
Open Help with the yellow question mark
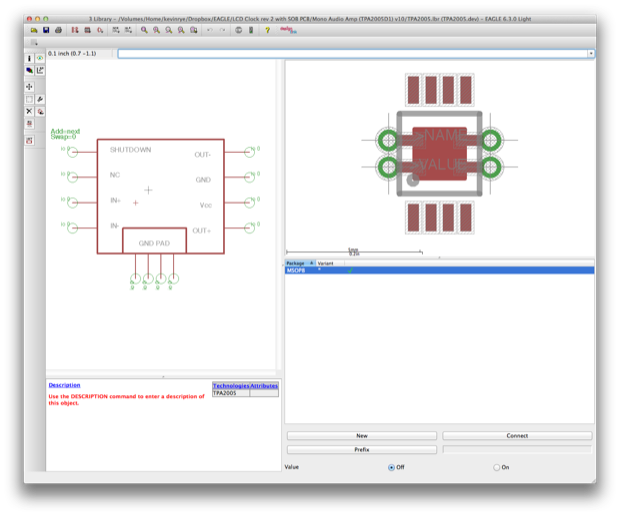tap(267, 30)
